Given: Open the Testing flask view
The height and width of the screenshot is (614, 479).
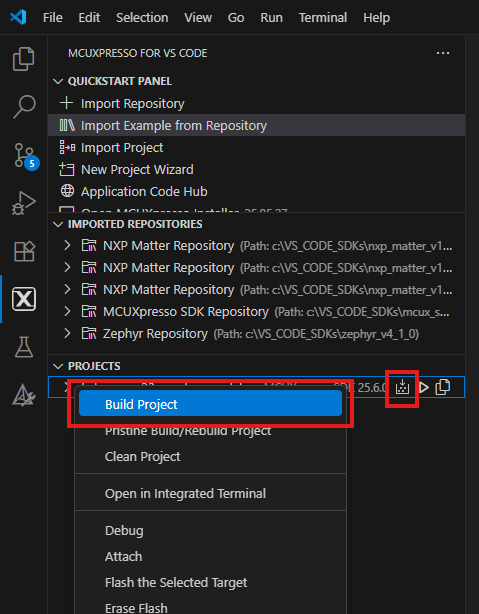Looking at the screenshot, I should coord(24,347).
